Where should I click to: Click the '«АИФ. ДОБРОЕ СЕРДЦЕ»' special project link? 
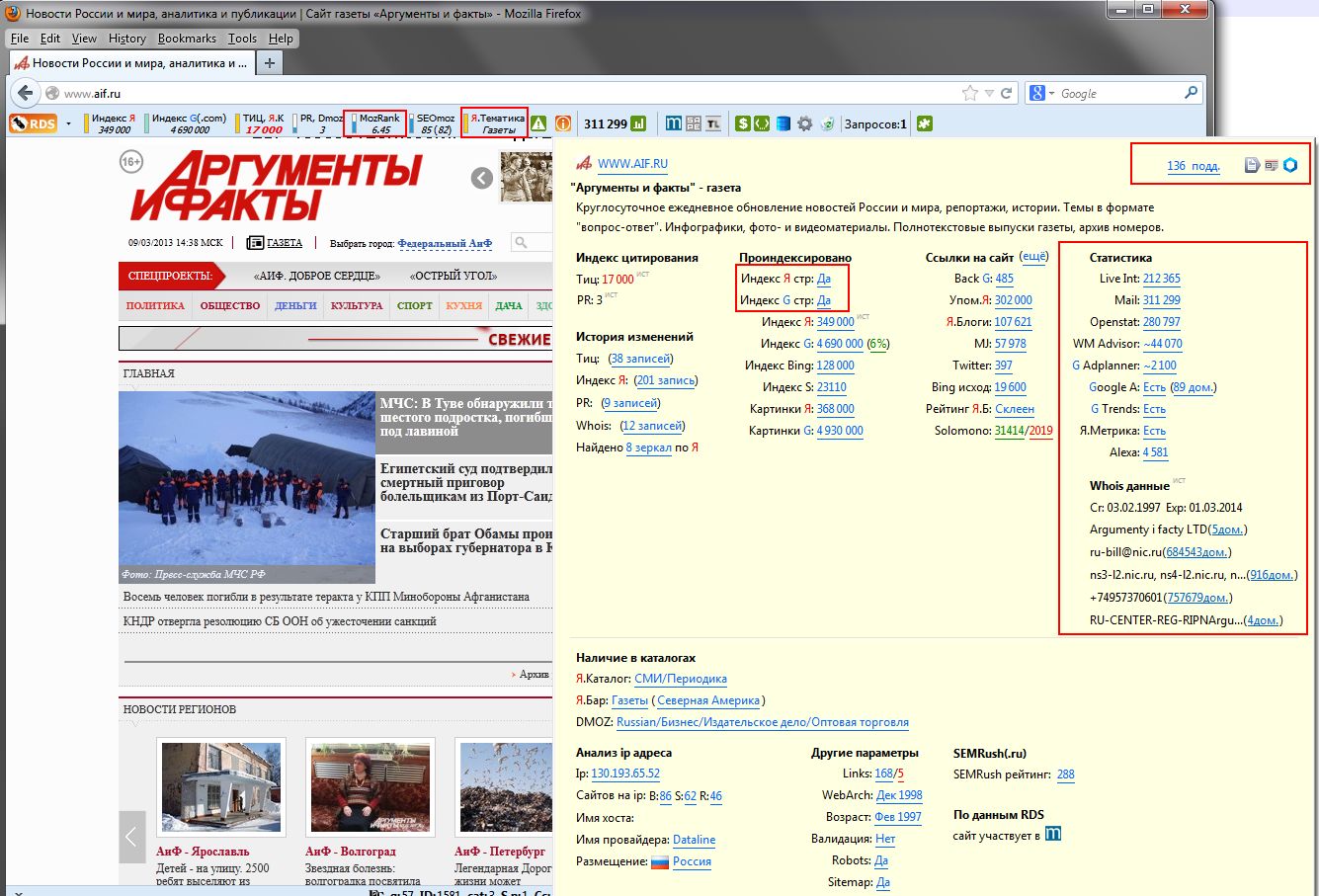click(x=316, y=276)
